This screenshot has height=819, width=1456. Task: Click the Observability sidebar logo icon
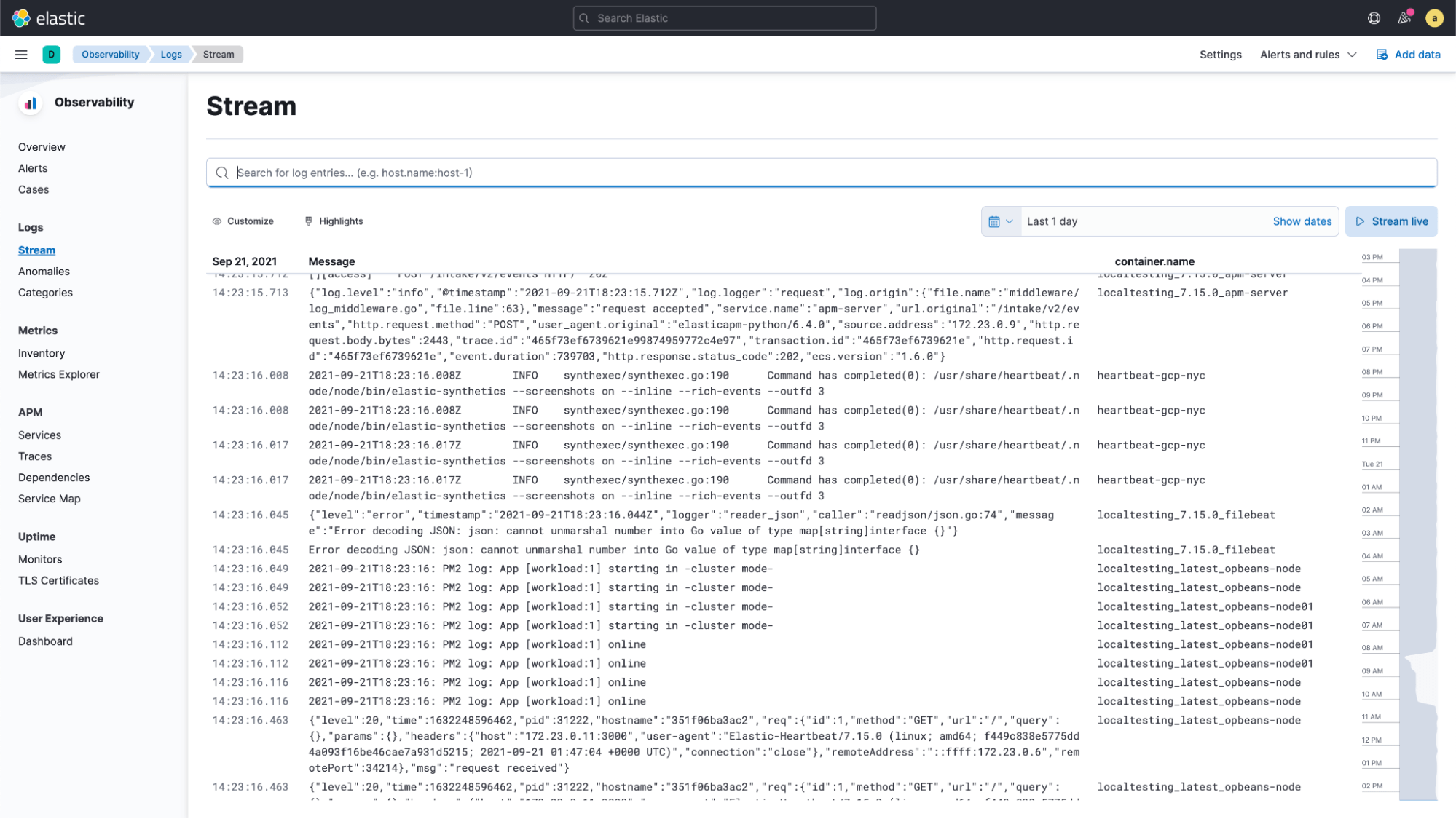coord(31,103)
